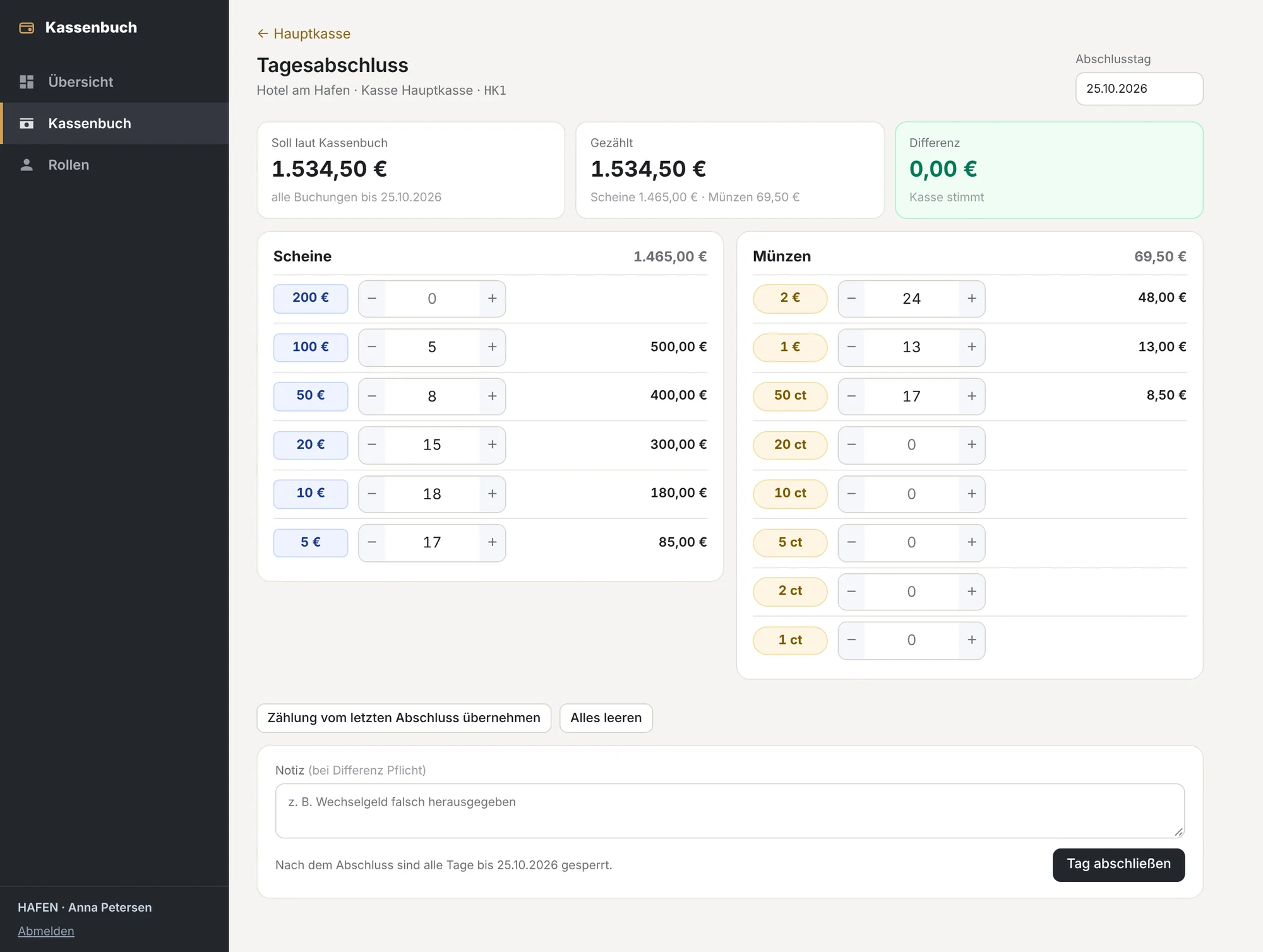Decrease the 5 € note count
Image resolution: width=1263 pixels, height=952 pixels.
[372, 542]
